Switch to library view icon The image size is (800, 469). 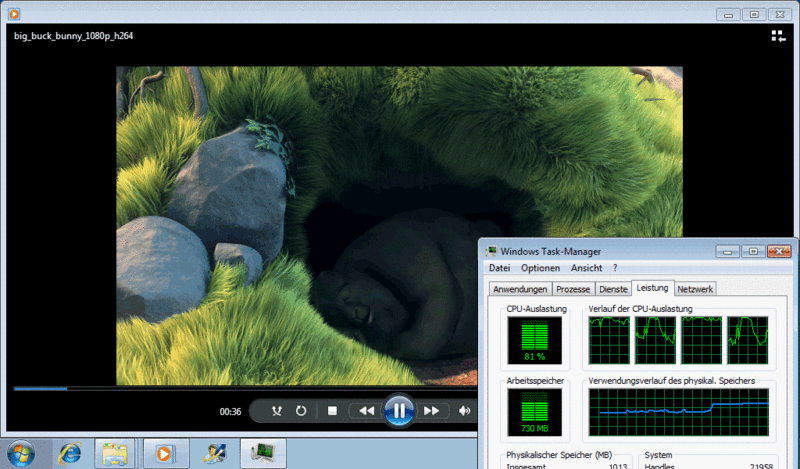(778, 37)
